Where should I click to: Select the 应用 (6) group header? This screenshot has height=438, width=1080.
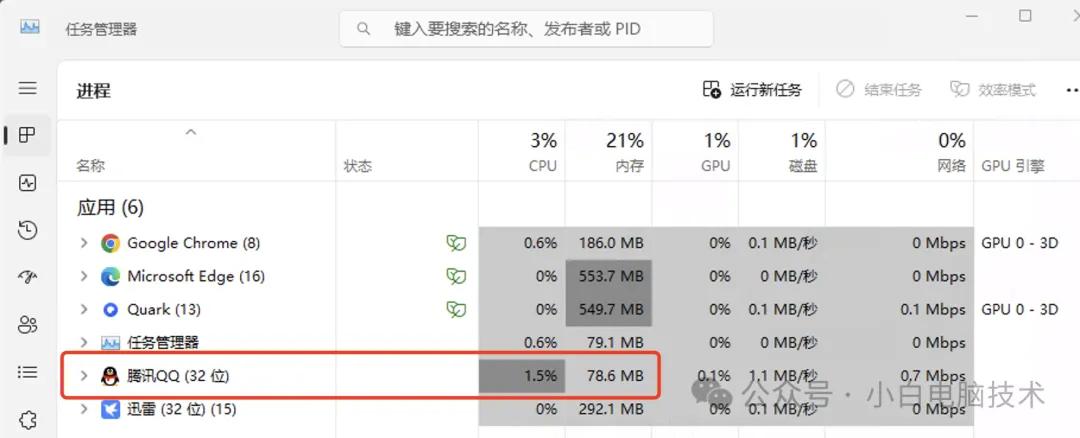pos(110,207)
